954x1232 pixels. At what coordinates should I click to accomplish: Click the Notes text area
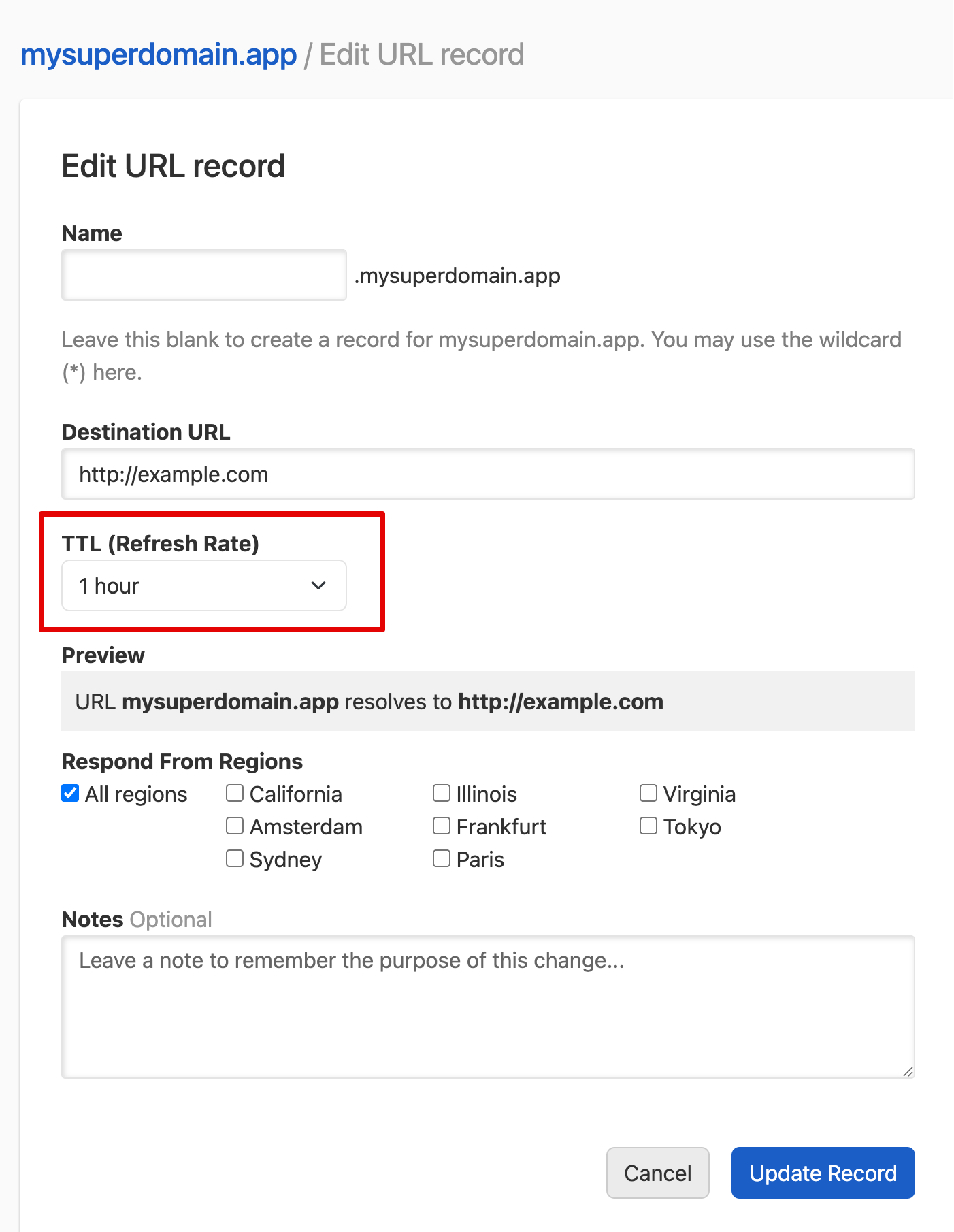pos(487,1007)
